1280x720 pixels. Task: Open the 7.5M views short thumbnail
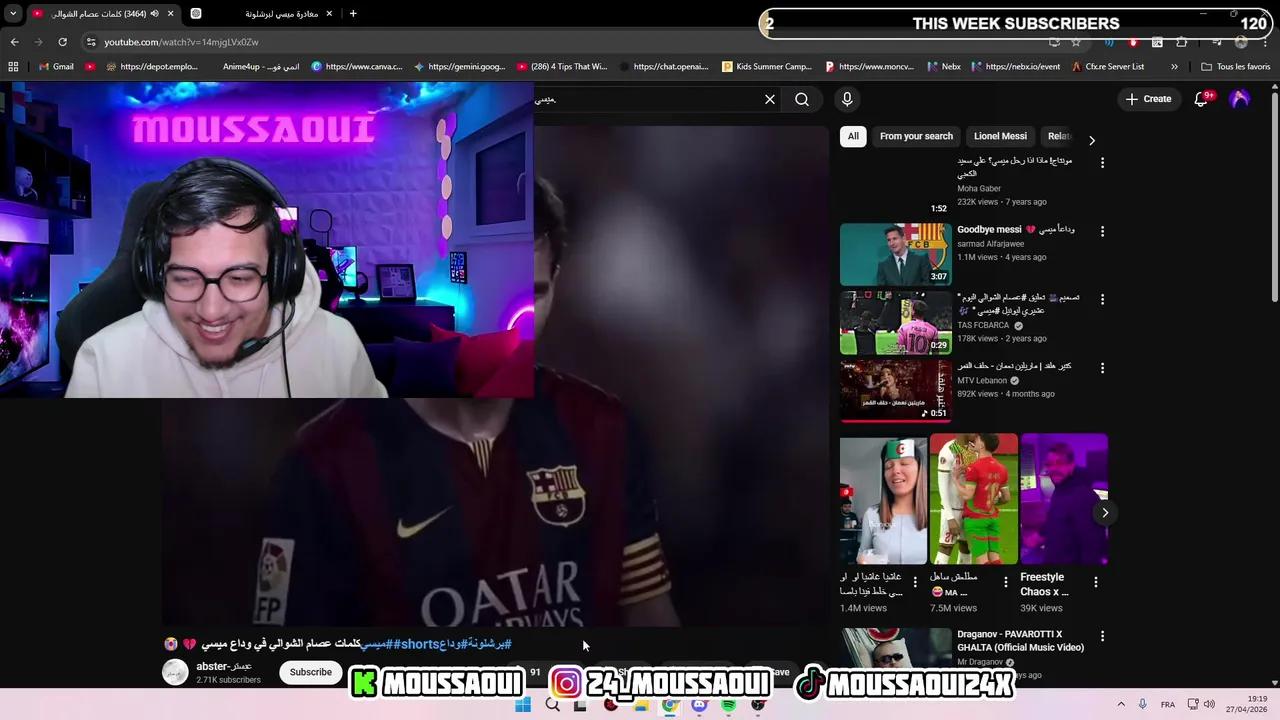coord(974,499)
